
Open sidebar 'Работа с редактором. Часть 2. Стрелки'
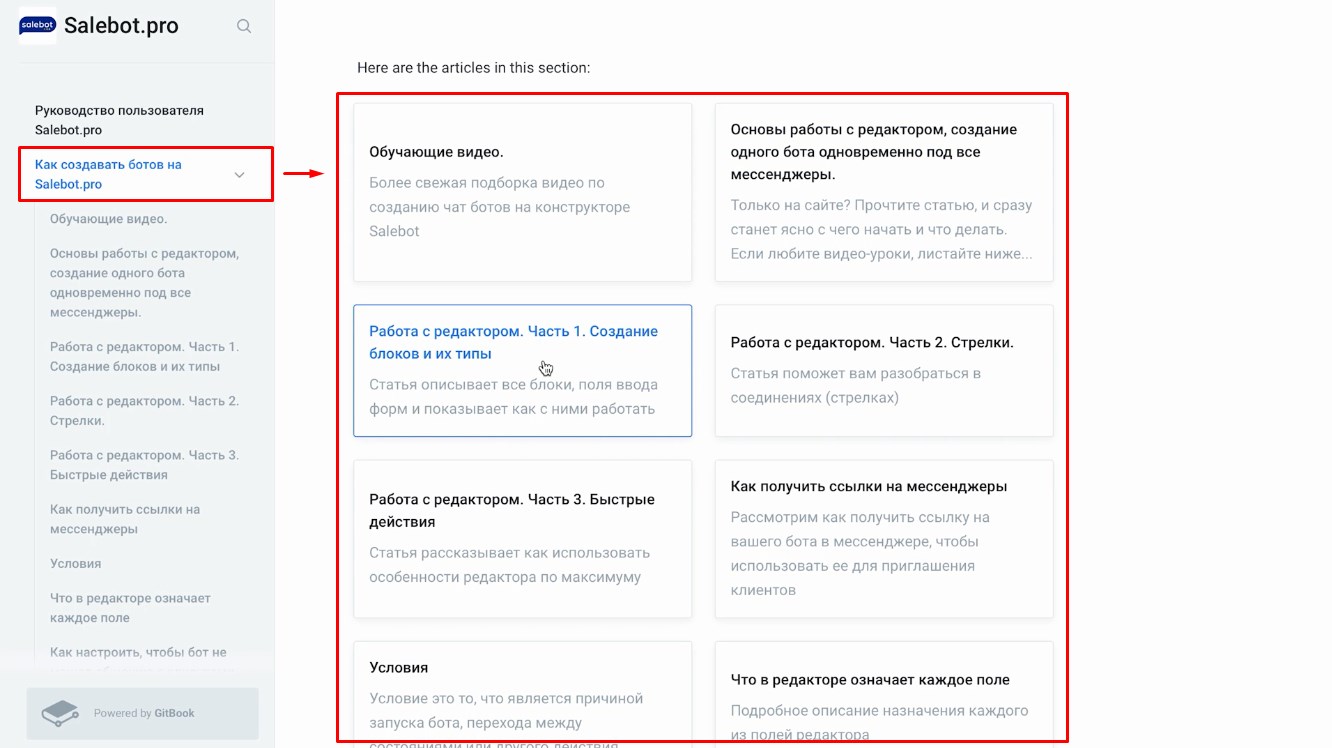144,411
